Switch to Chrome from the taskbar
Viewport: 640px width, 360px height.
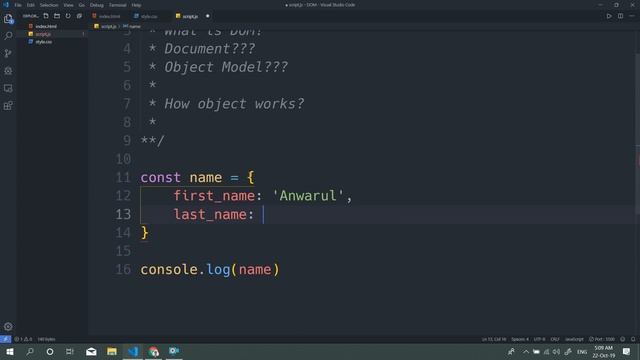tap(153, 351)
